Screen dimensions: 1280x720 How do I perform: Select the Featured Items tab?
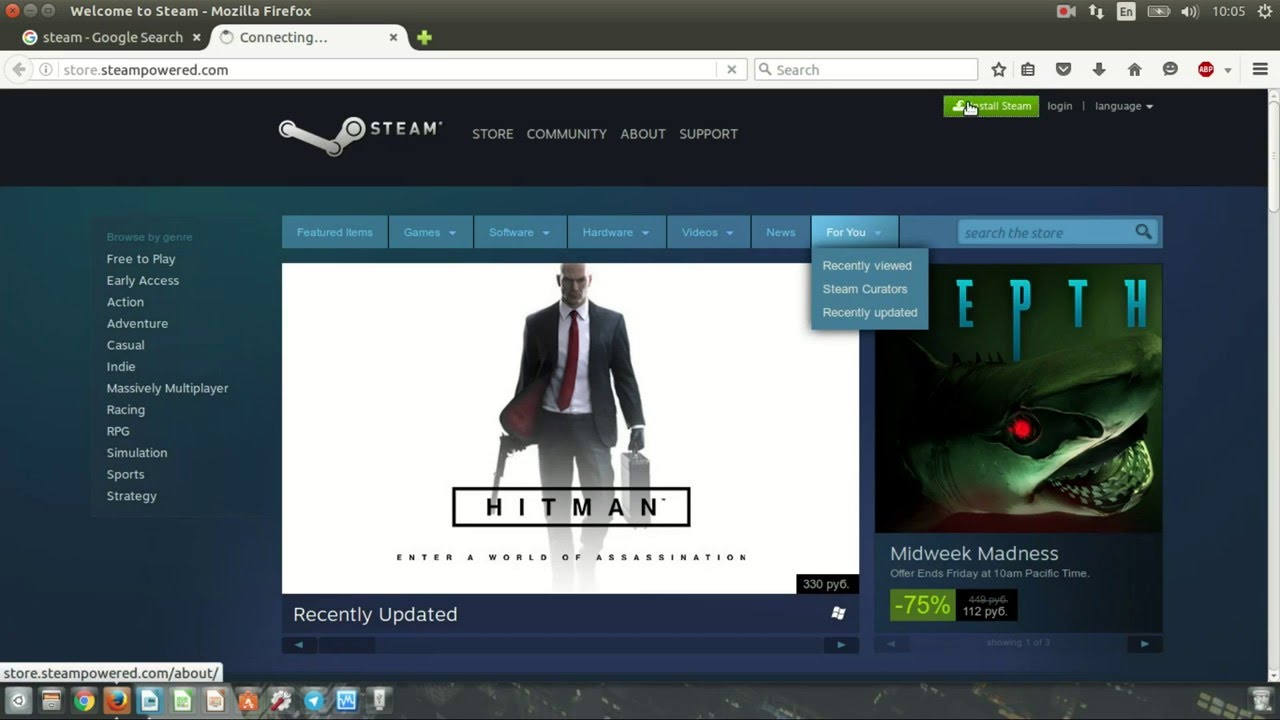tap(335, 232)
